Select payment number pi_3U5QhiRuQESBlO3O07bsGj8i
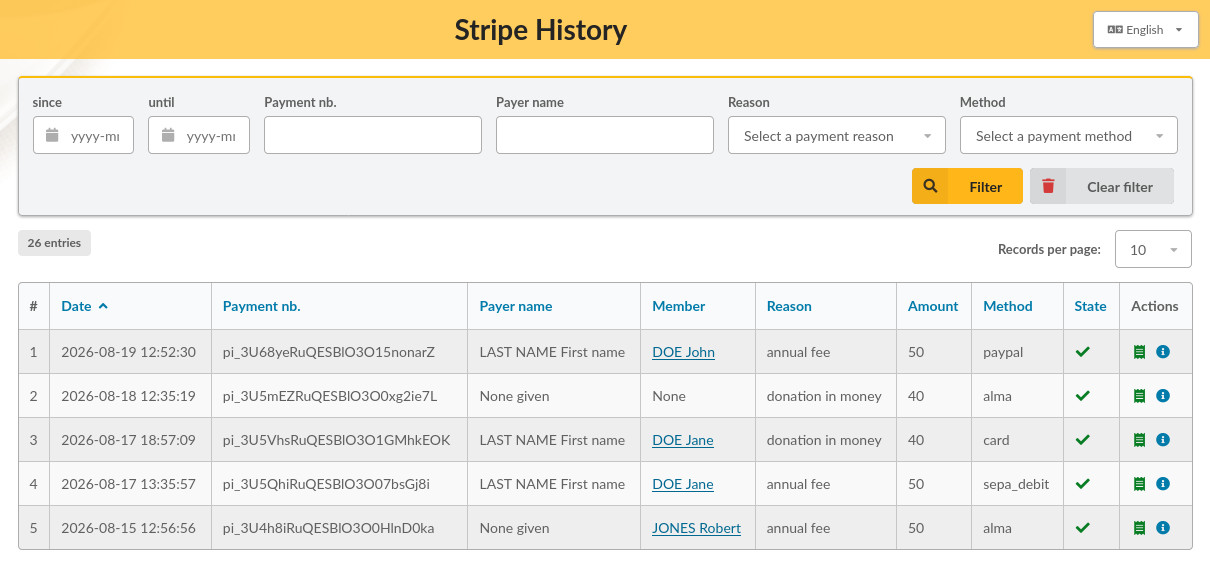This screenshot has width=1210, height=564. click(326, 484)
